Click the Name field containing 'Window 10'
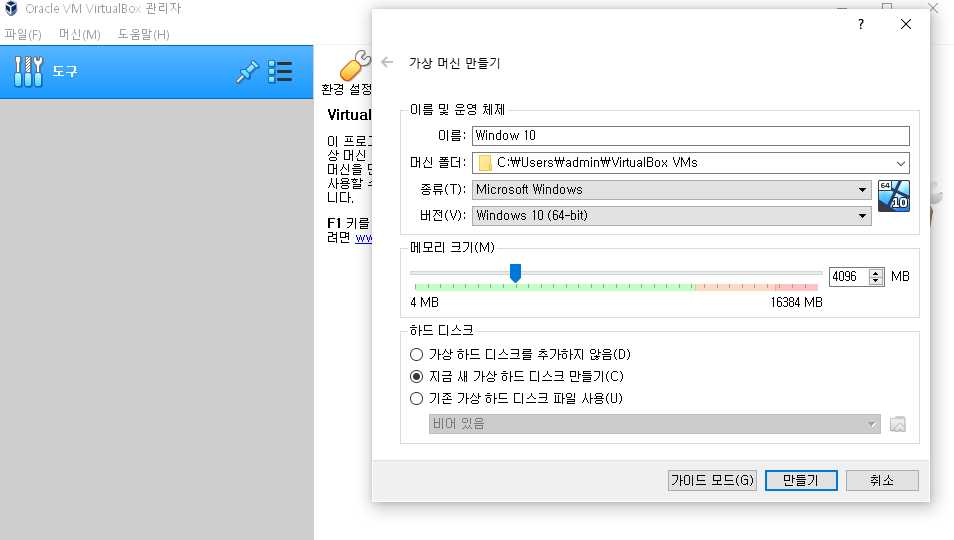The width and height of the screenshot is (954, 540). [x=691, y=136]
